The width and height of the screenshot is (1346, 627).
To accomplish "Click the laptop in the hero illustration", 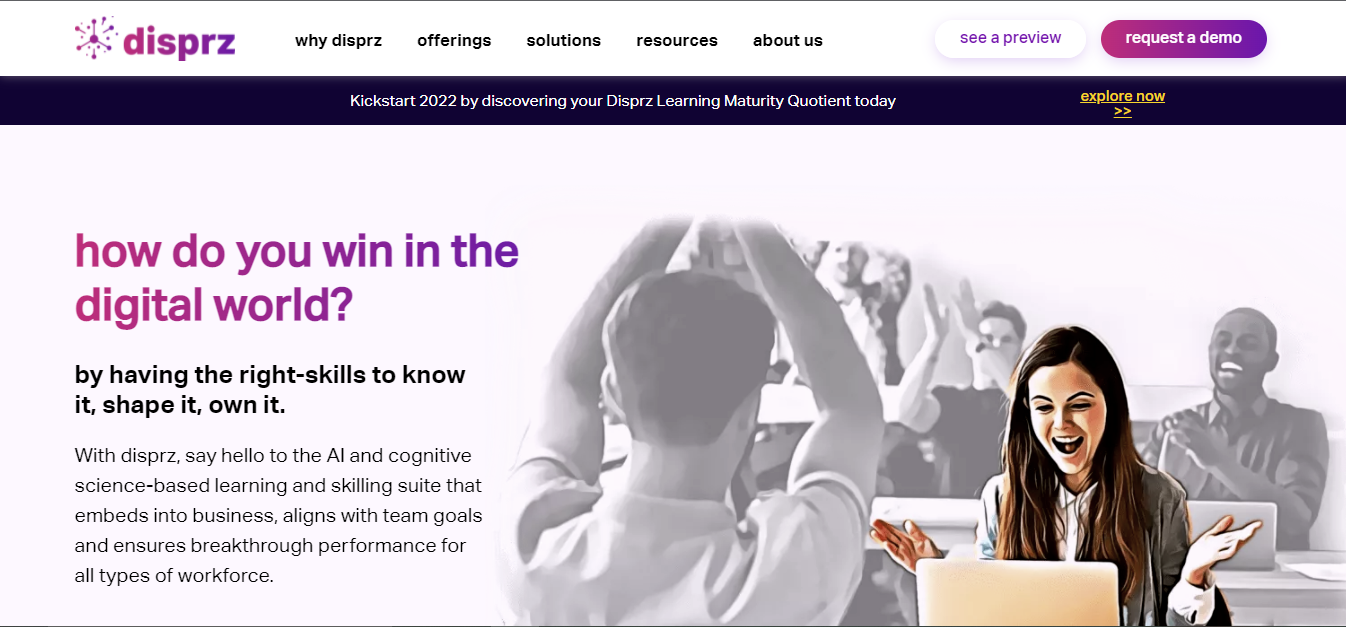I will coord(1018,592).
